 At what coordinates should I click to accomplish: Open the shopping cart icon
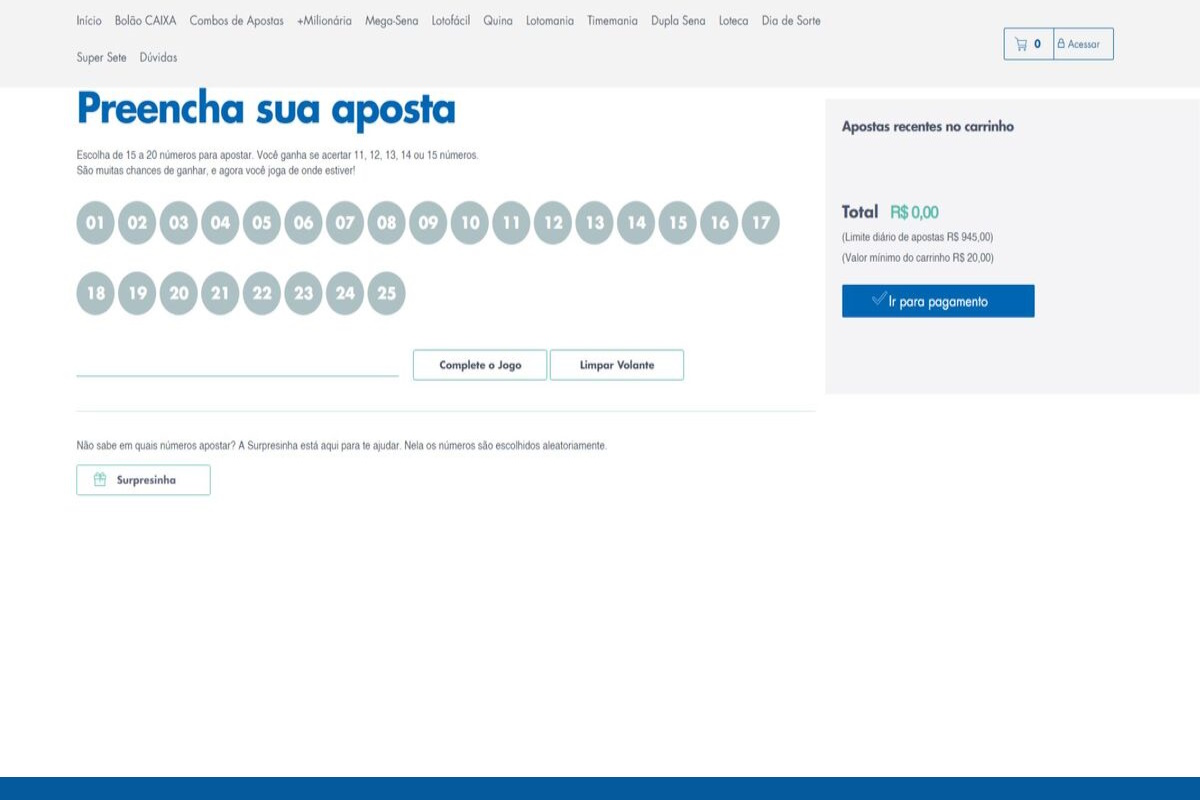tap(1029, 44)
